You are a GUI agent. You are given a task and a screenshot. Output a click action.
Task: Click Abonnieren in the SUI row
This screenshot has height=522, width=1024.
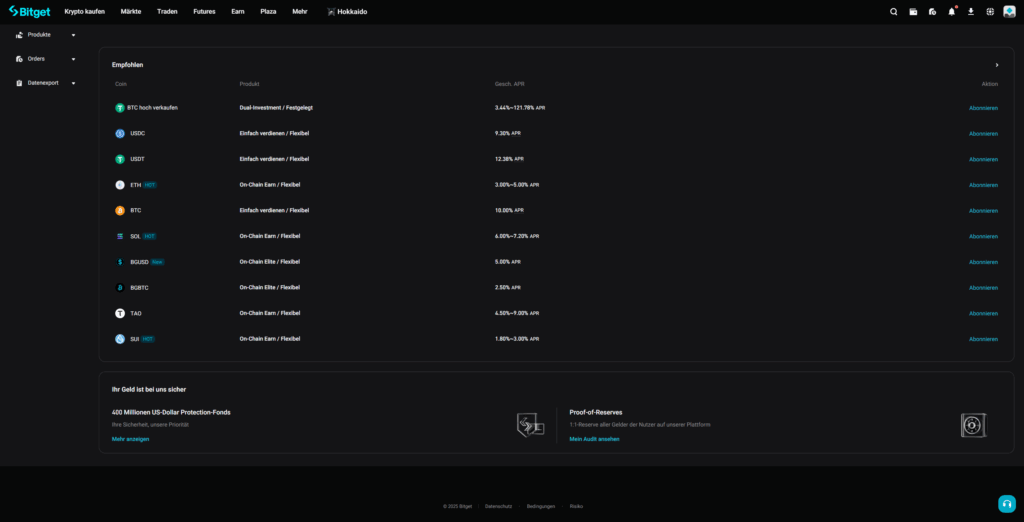[x=983, y=339]
